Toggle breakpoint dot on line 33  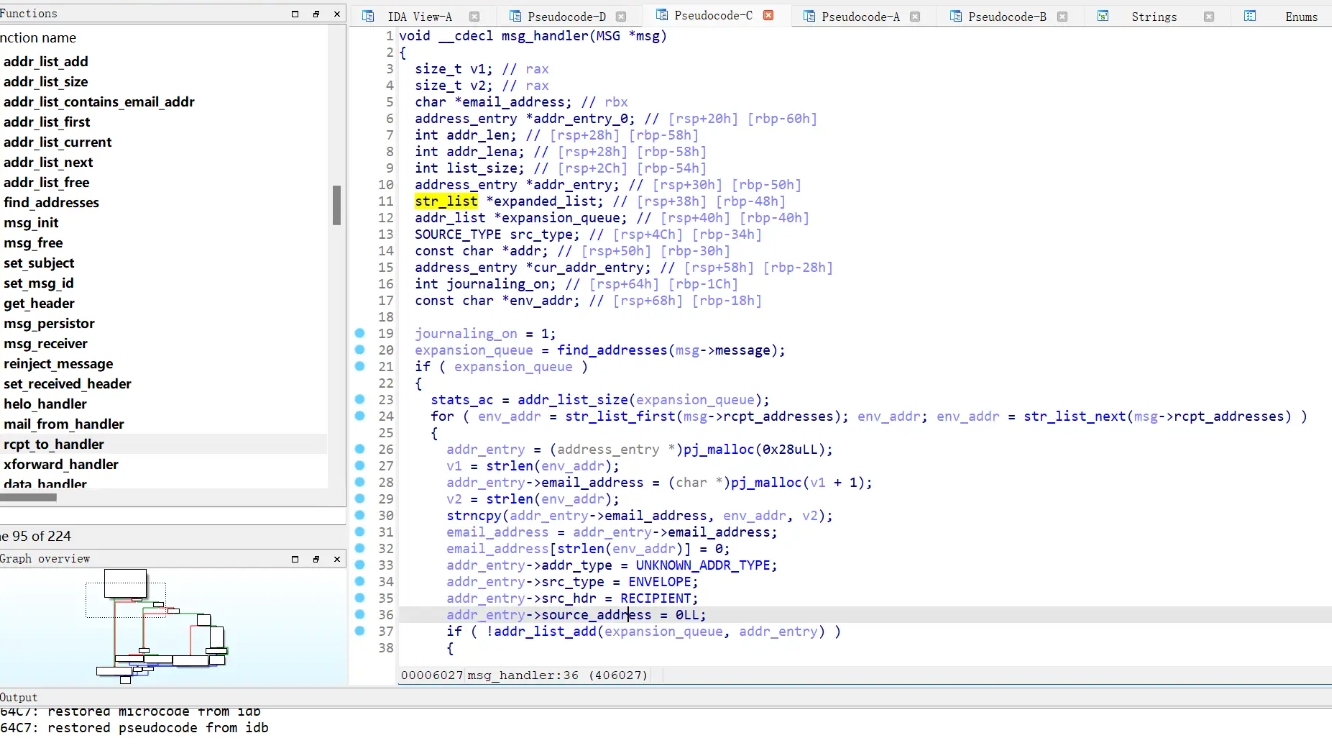point(360,565)
